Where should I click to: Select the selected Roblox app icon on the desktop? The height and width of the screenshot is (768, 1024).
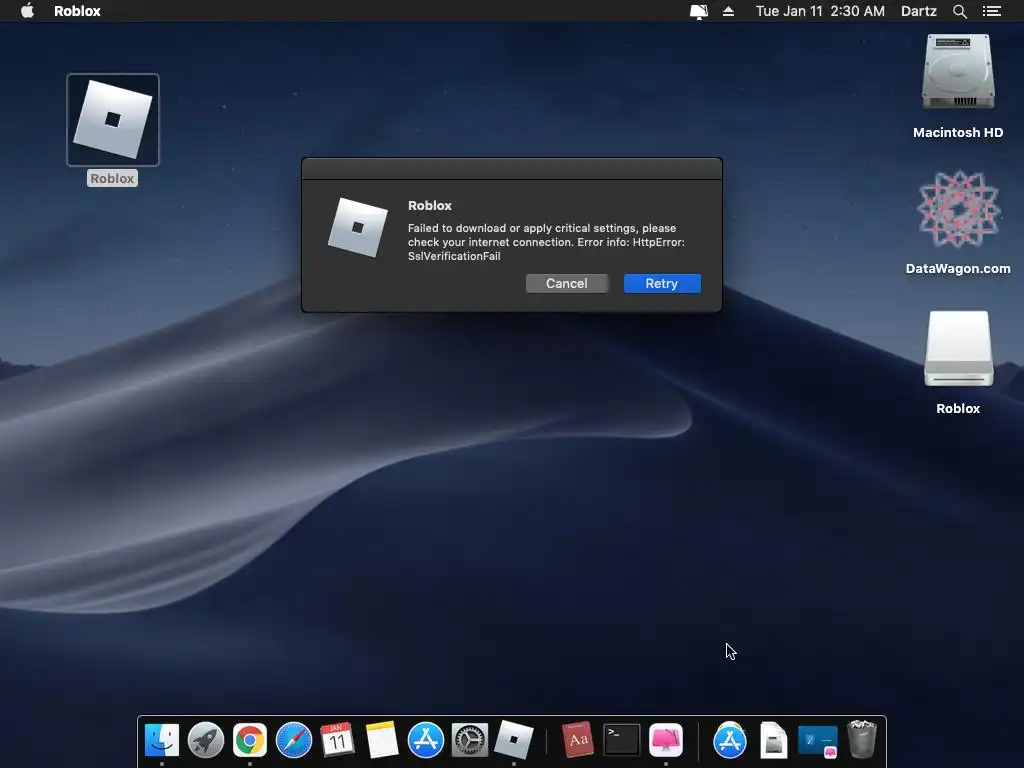tap(112, 120)
